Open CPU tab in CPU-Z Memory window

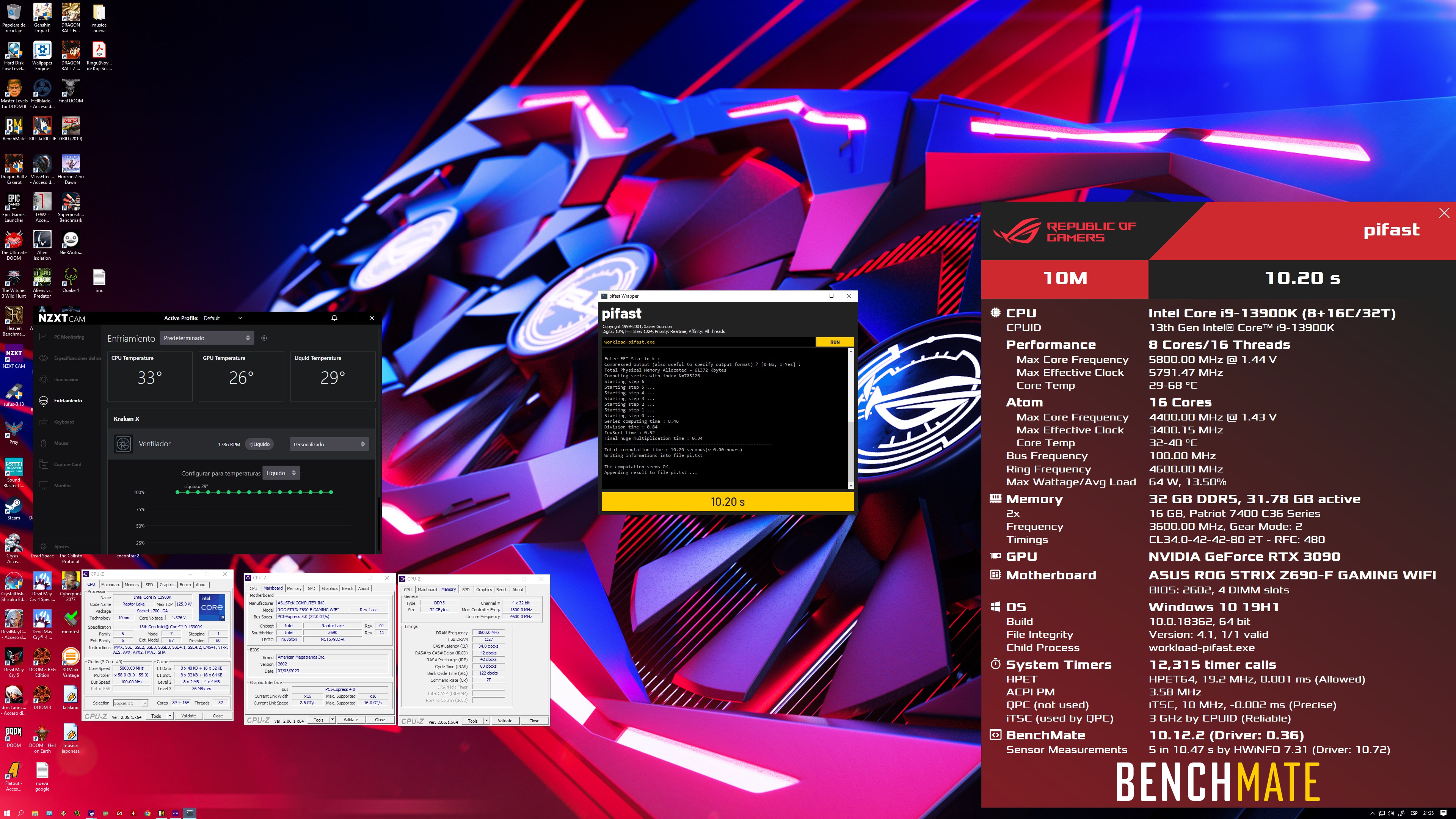[408, 590]
